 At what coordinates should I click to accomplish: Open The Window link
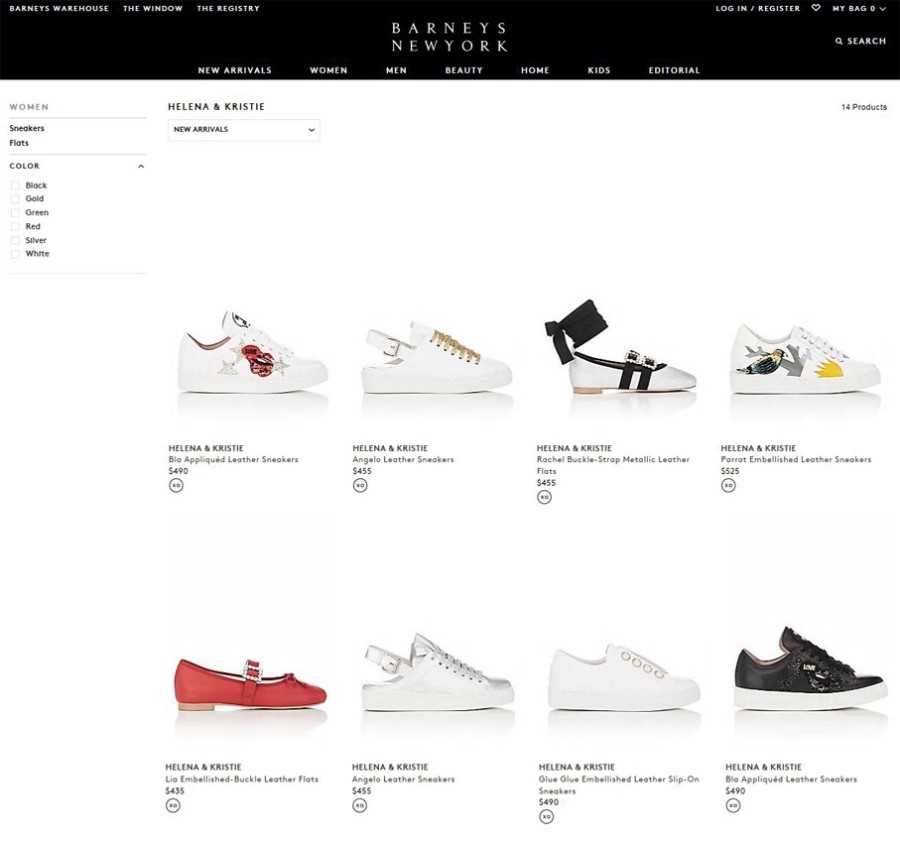coord(153,8)
